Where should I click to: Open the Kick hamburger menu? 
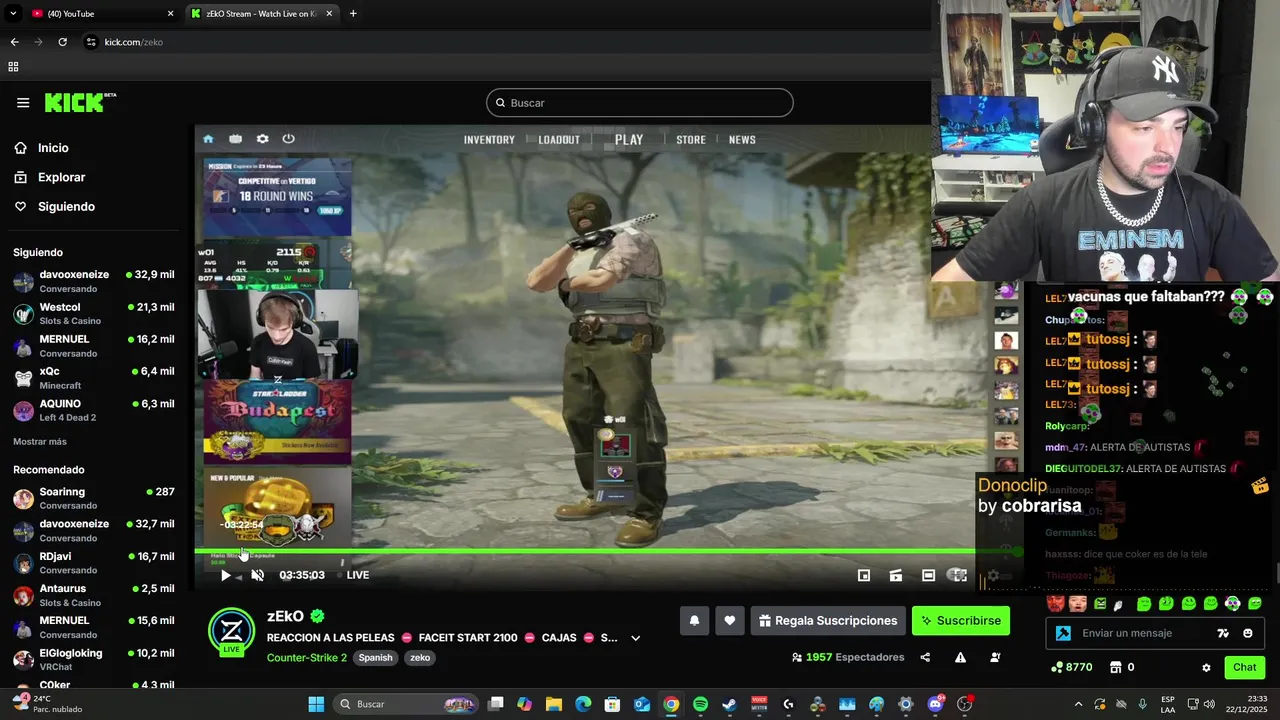pyautogui.click(x=23, y=102)
